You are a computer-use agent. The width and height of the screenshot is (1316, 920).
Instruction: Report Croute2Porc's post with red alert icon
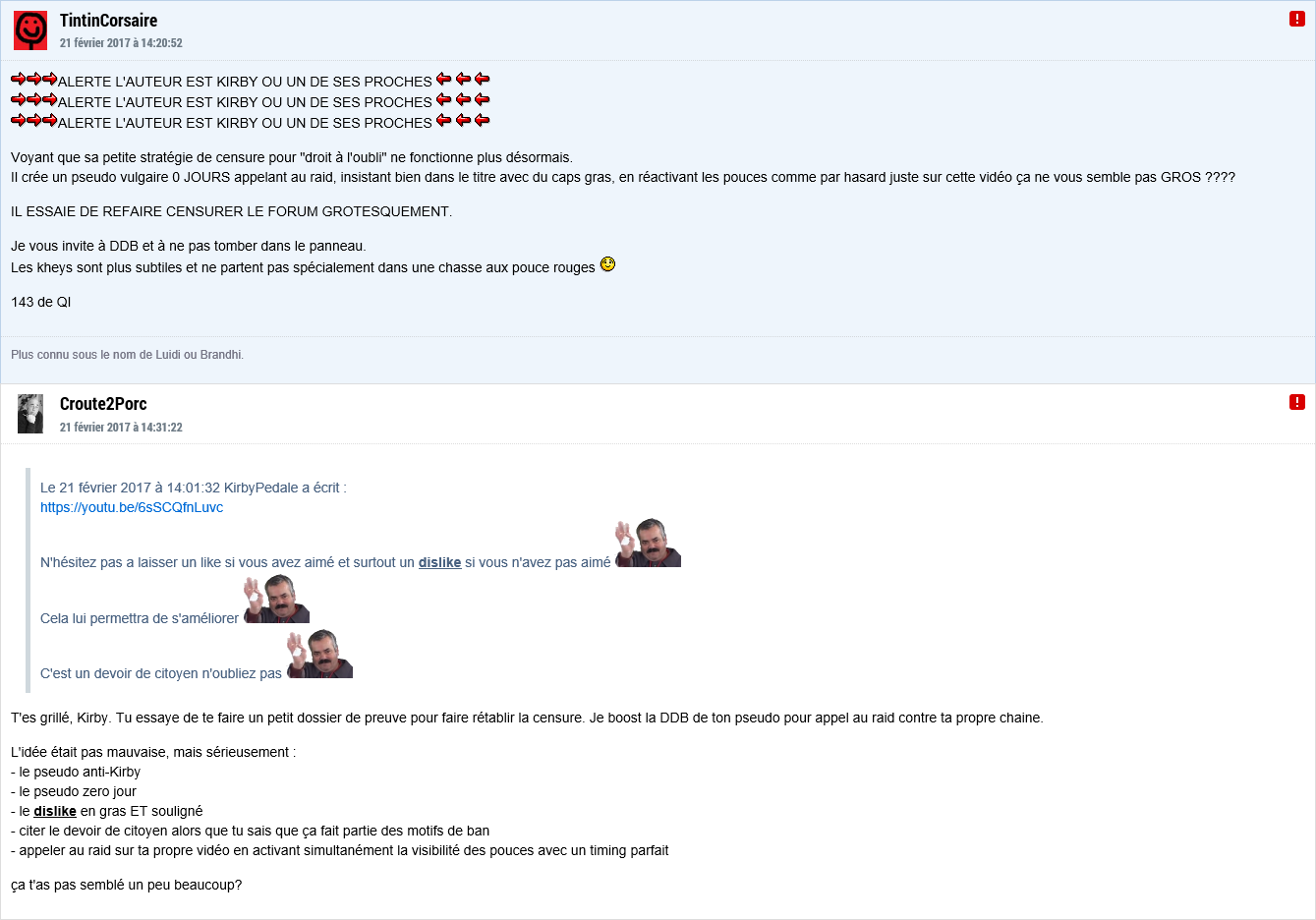click(x=1297, y=402)
